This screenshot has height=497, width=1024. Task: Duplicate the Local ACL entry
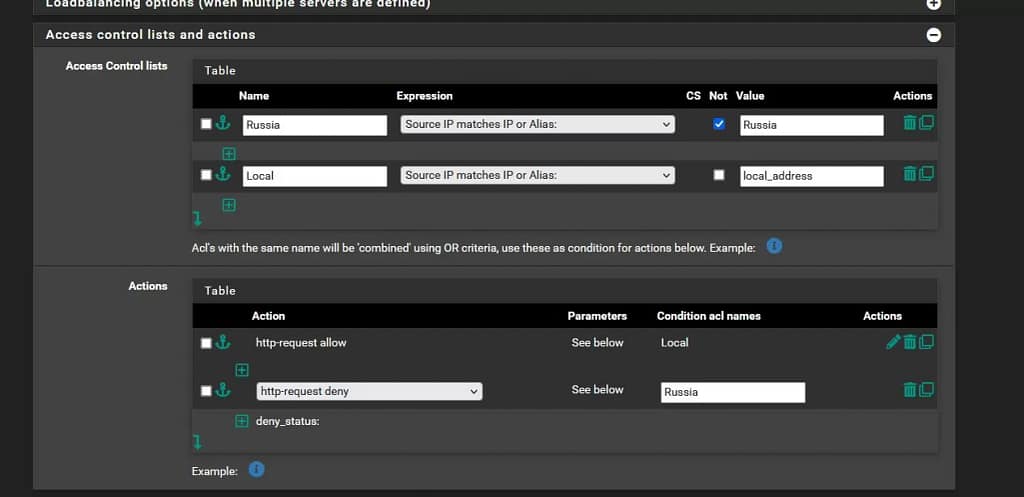pos(926,174)
